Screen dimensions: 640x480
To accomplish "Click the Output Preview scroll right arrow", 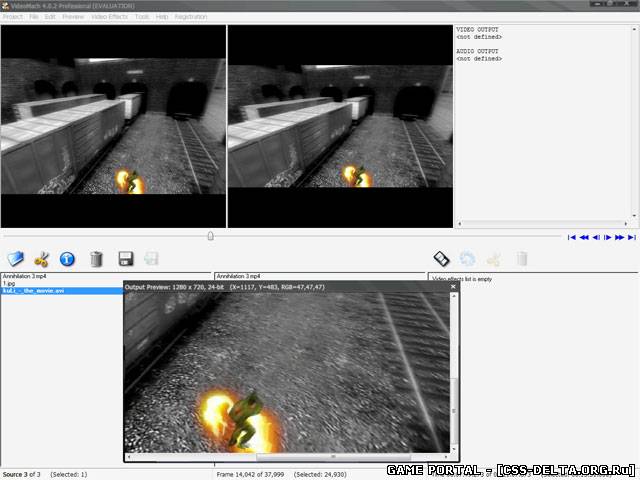I will [446, 457].
